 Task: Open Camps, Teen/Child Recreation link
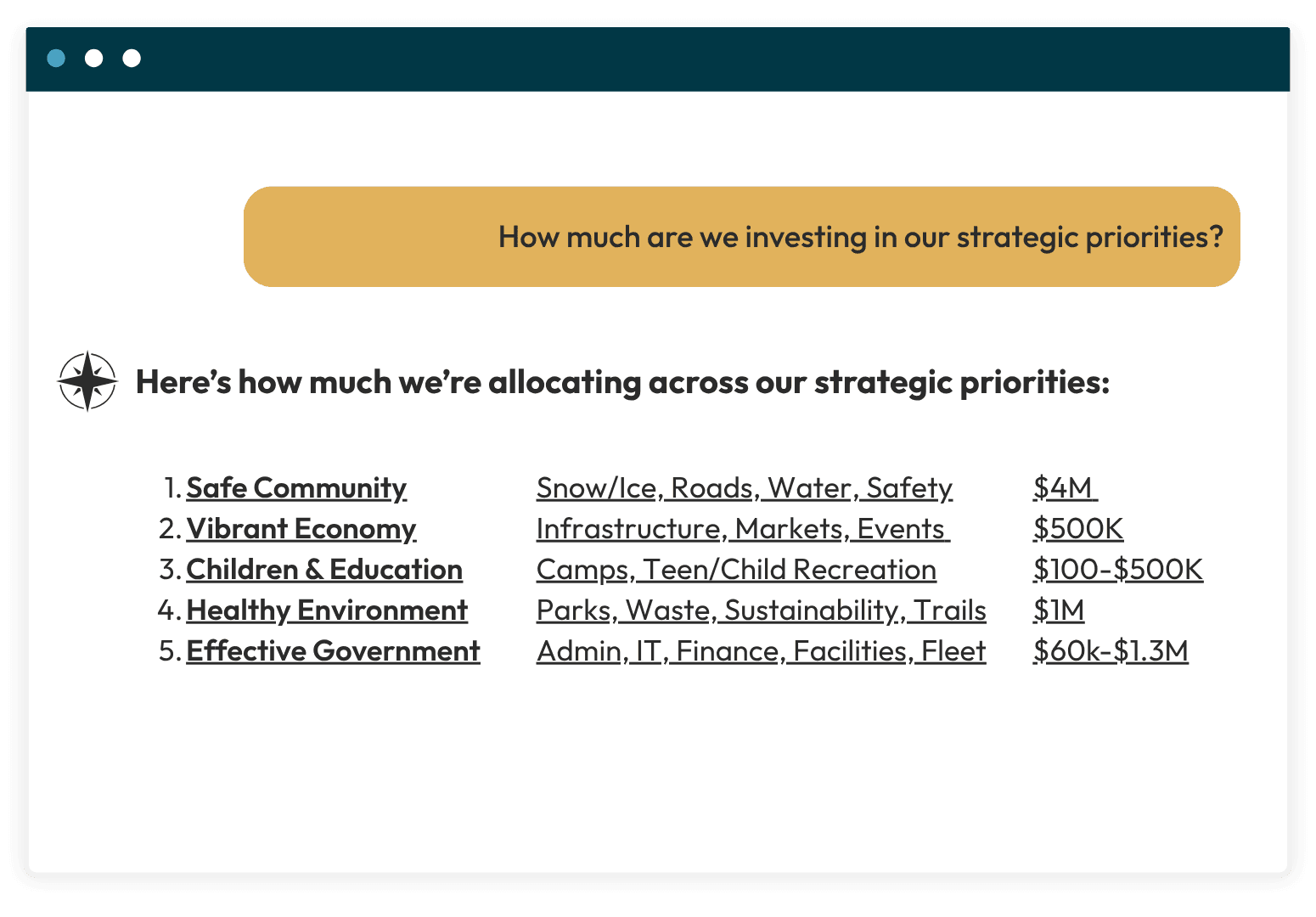coord(736,570)
